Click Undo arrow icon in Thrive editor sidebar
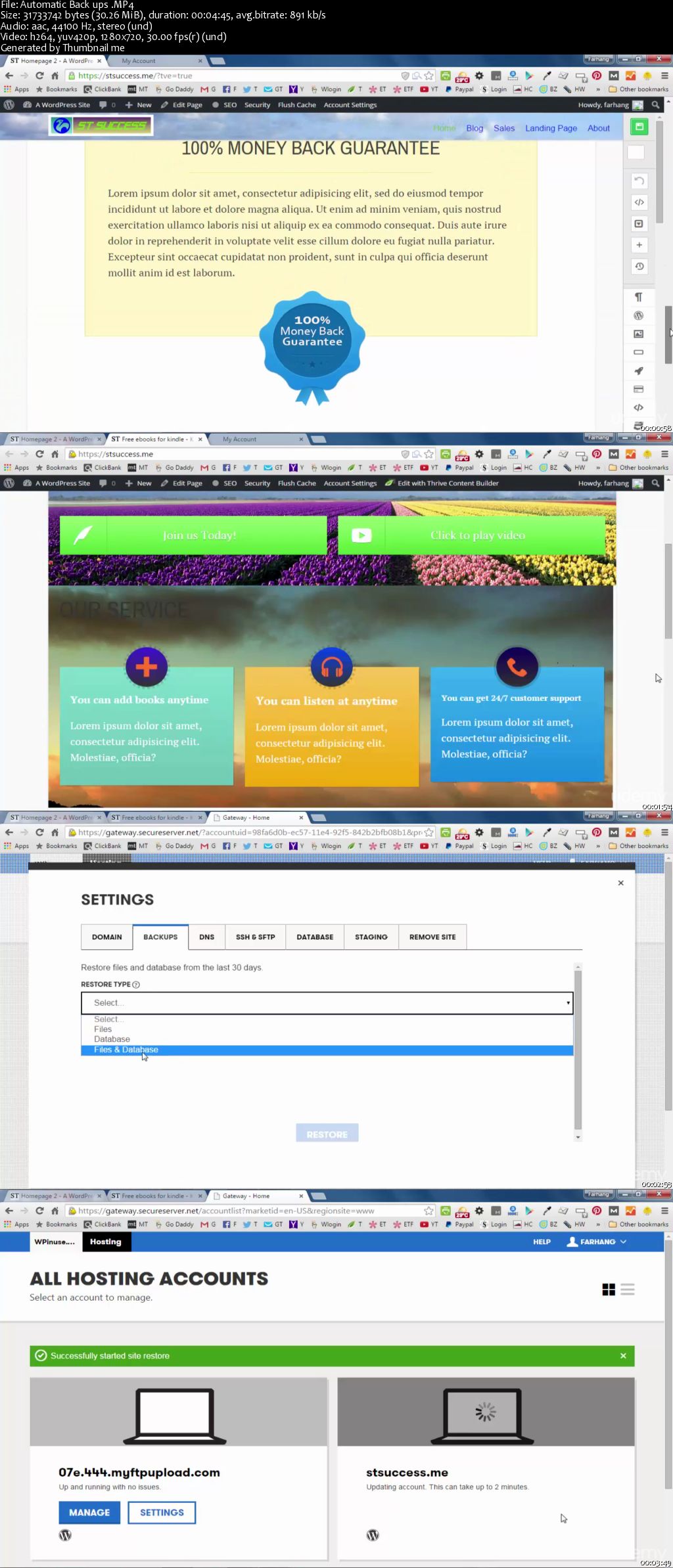Image resolution: width=673 pixels, height=1568 pixels. coord(639,181)
